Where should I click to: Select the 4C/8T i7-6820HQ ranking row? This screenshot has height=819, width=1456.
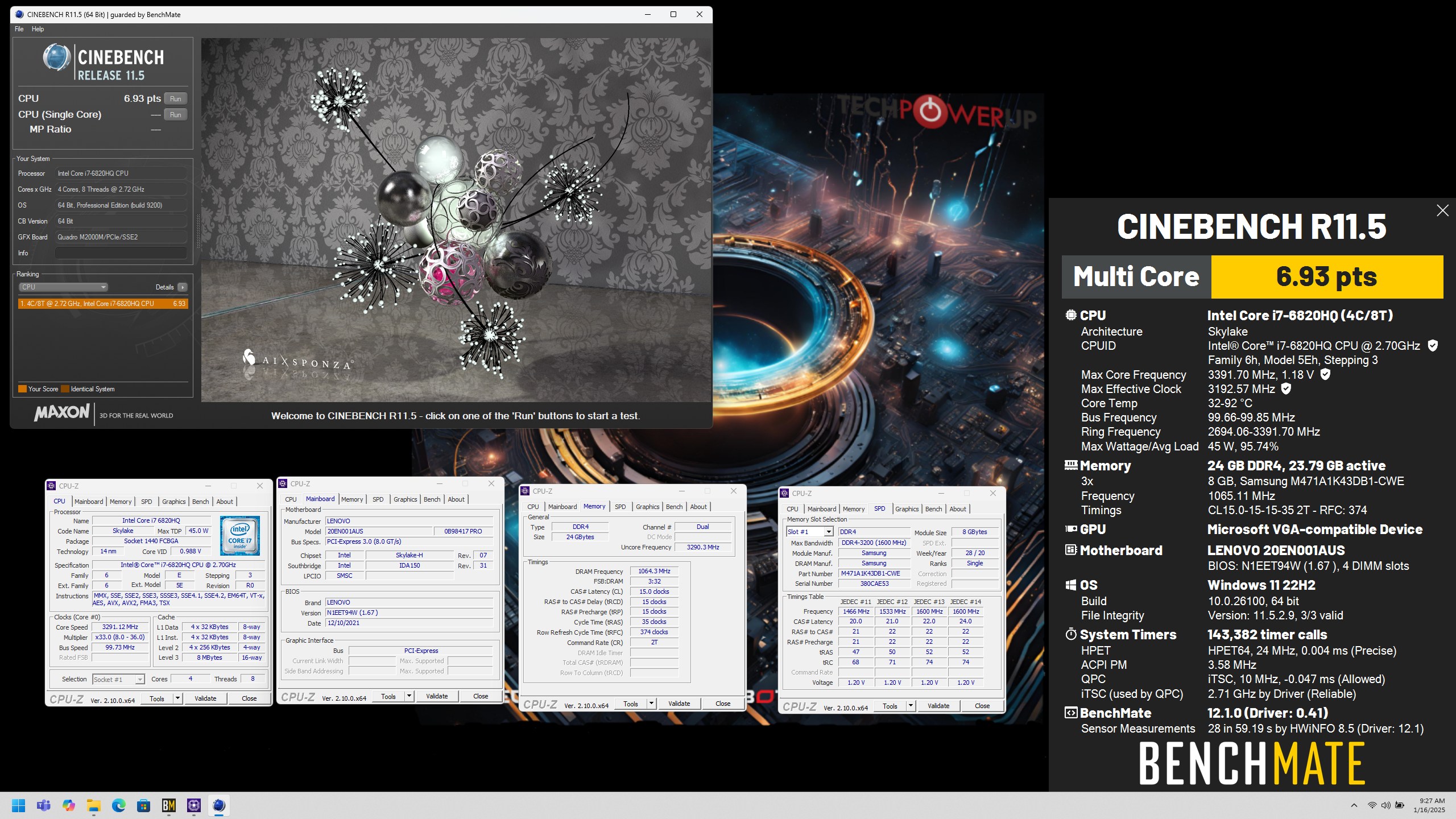click(x=103, y=304)
